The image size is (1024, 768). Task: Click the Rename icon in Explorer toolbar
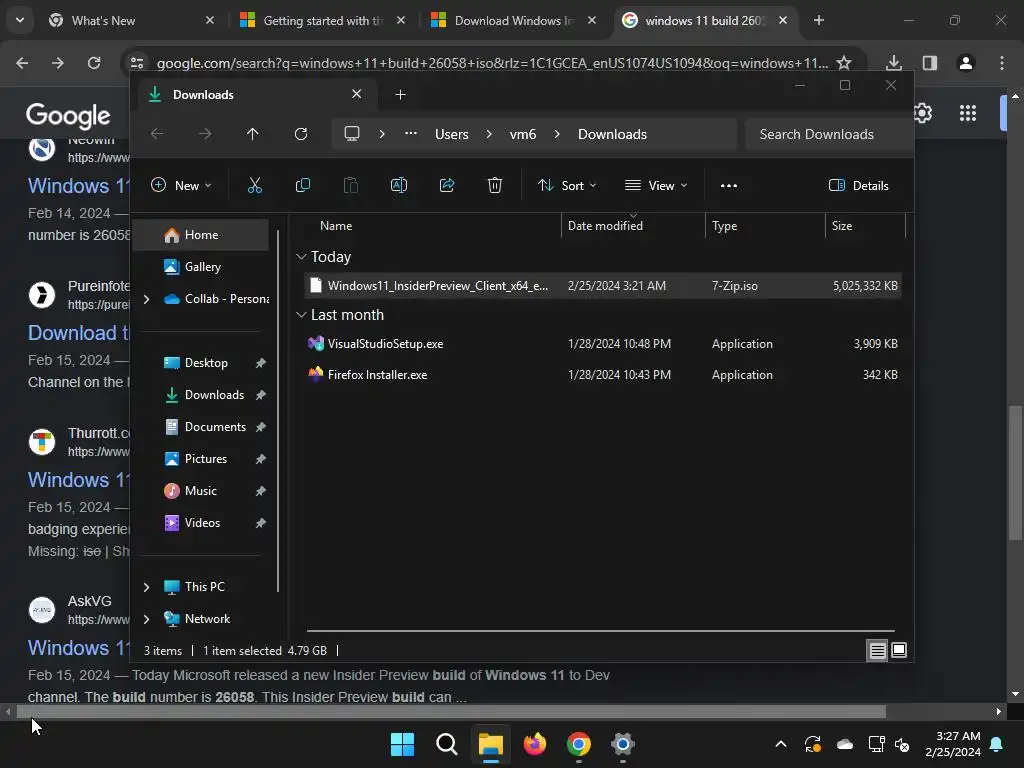pos(398,185)
